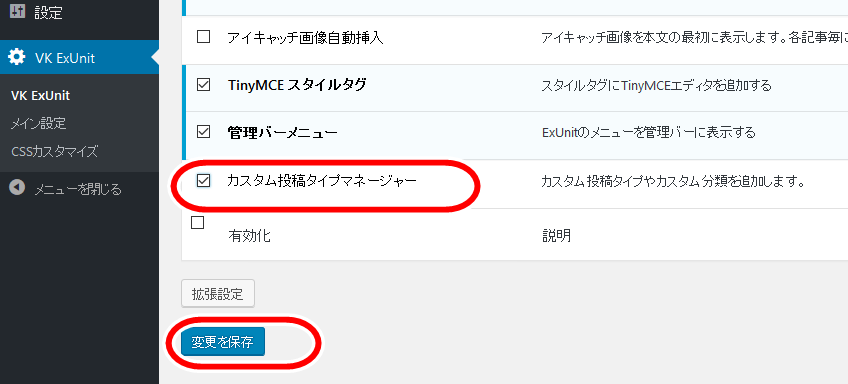
Task: Uncheck the 管理バーメニュー checkbox
Action: [x=203, y=132]
